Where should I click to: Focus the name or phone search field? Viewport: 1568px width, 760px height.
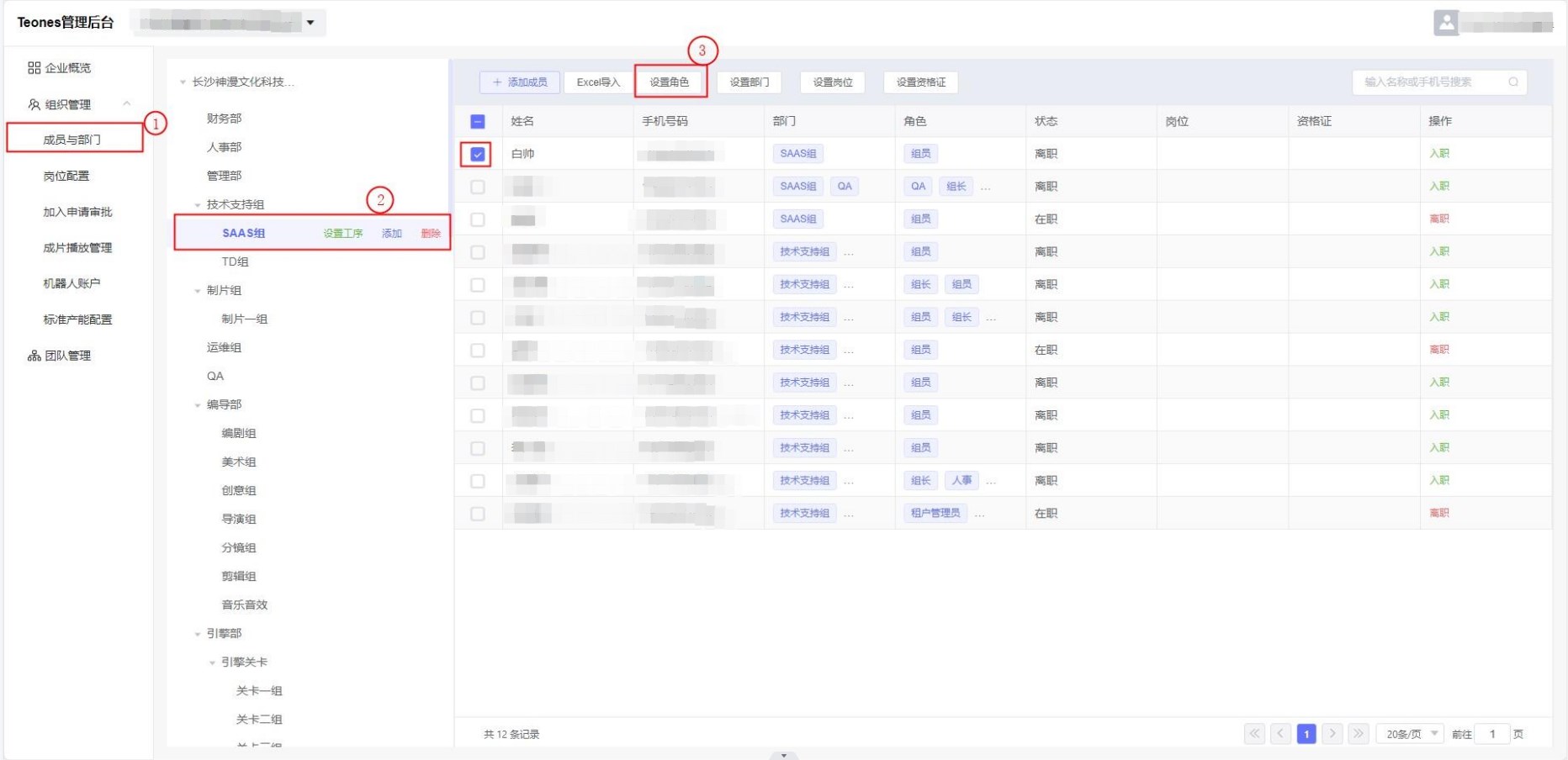coord(1430,82)
